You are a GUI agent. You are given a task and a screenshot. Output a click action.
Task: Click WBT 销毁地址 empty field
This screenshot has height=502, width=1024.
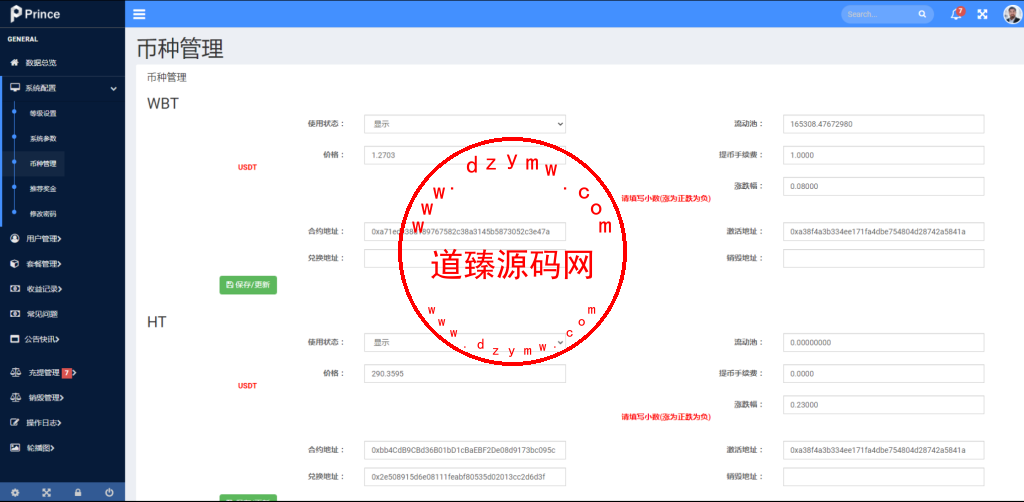[884, 258]
